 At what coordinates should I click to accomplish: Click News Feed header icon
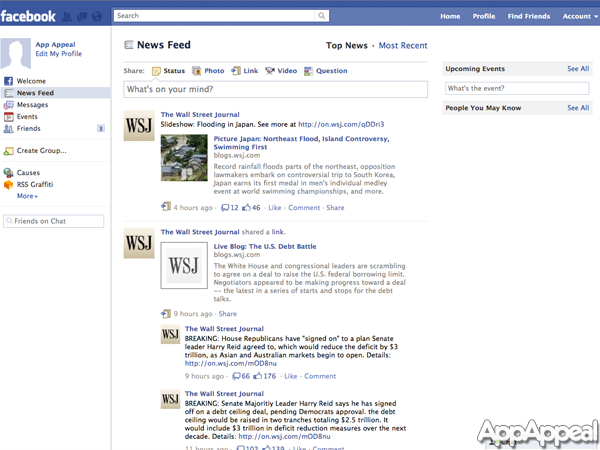pyautogui.click(x=129, y=45)
